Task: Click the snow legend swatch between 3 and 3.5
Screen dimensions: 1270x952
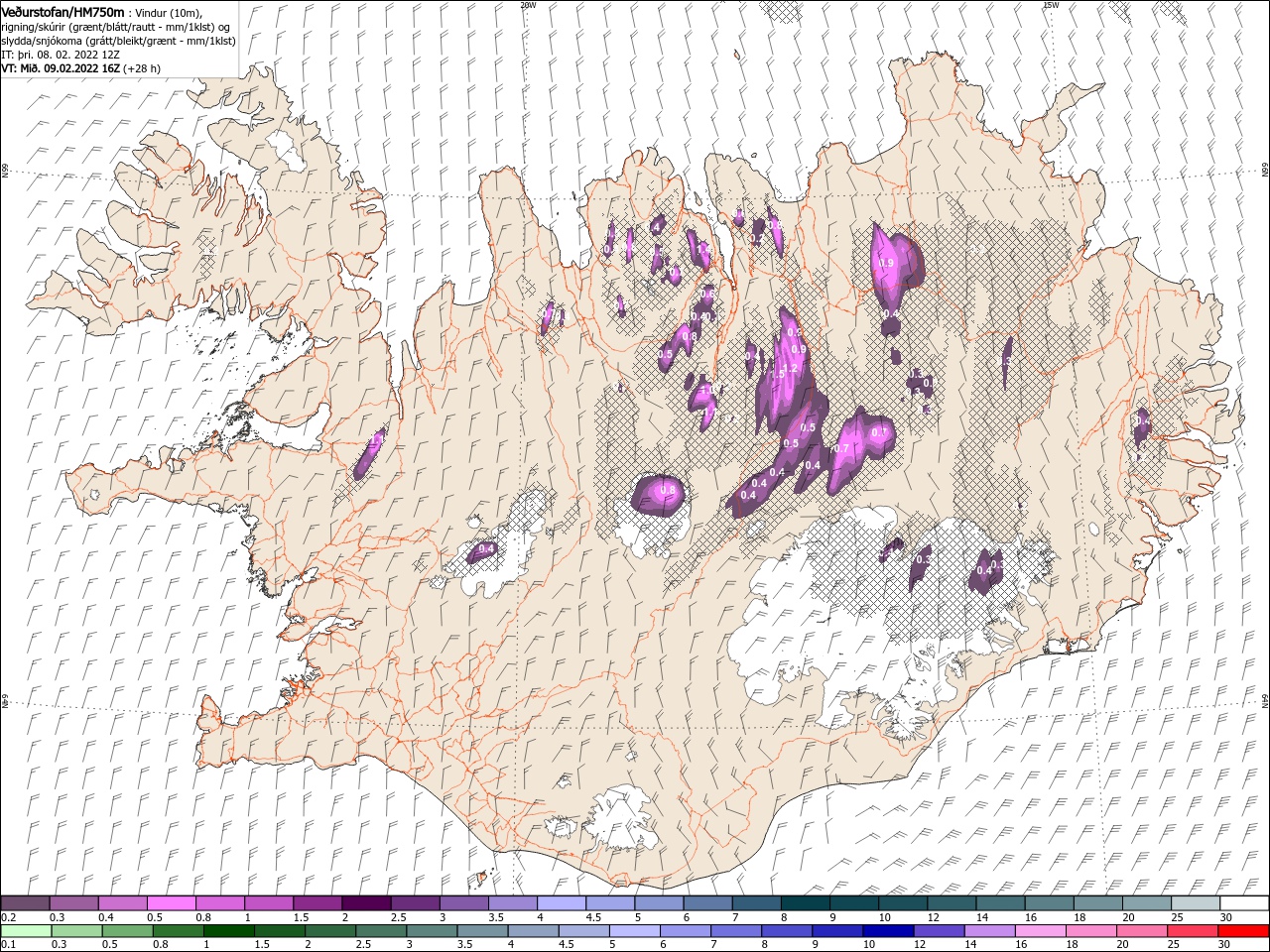Action: click(463, 902)
